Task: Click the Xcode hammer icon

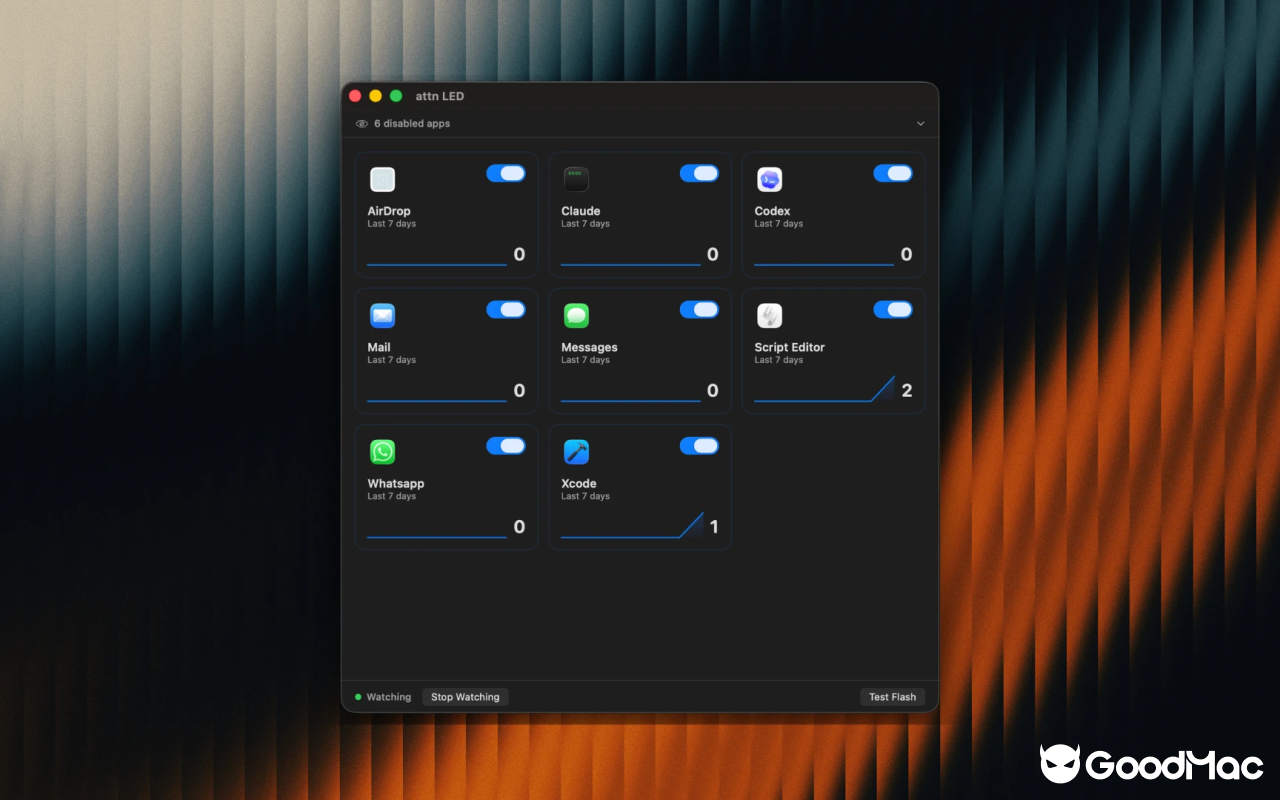Action: point(576,452)
